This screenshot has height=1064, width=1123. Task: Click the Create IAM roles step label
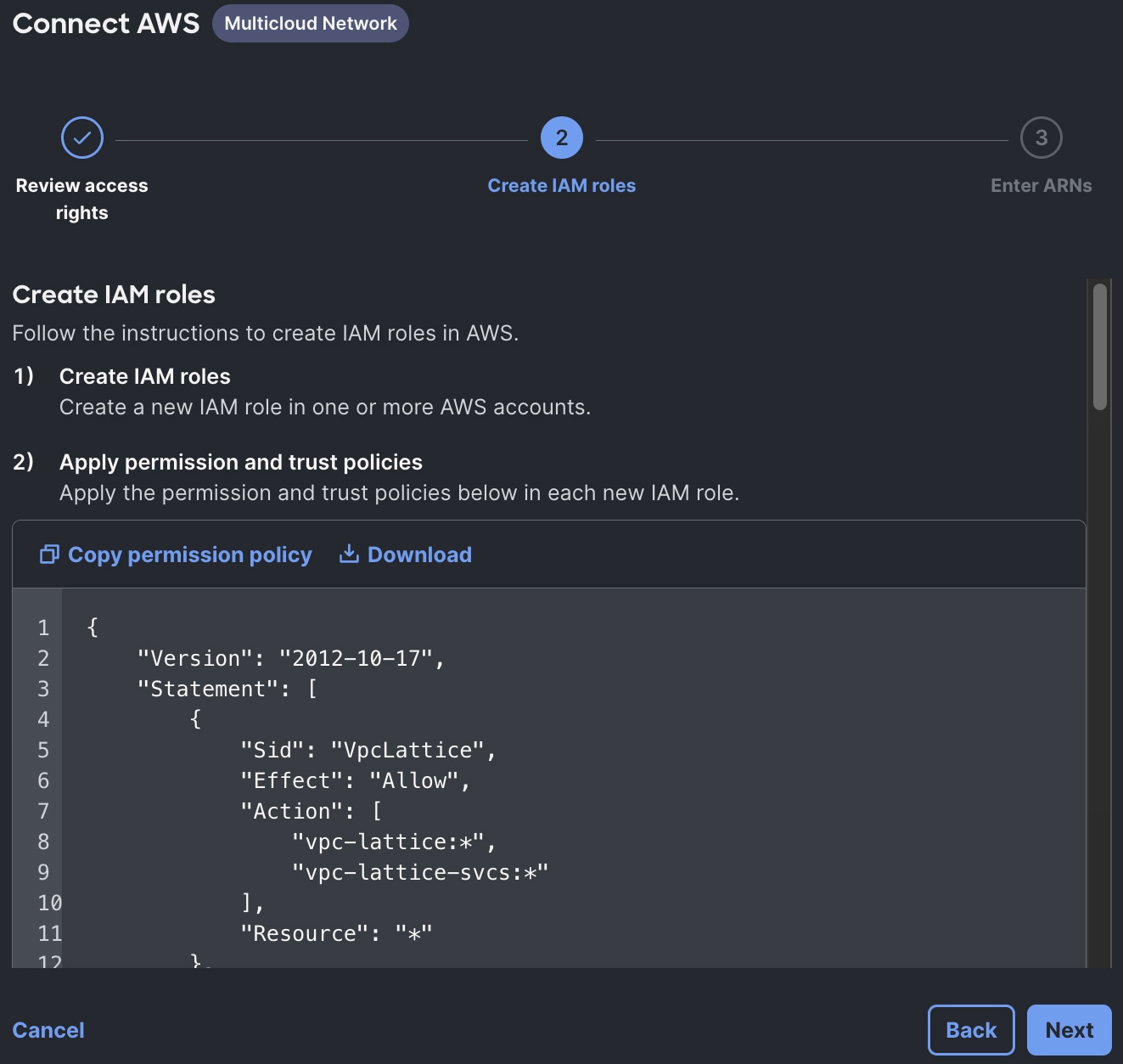pyautogui.click(x=562, y=185)
